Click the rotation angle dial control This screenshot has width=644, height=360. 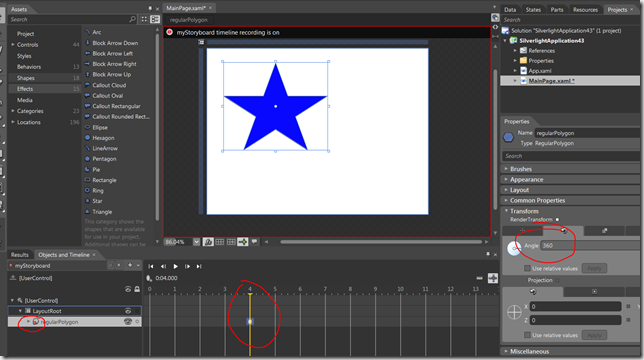[x=514, y=249]
